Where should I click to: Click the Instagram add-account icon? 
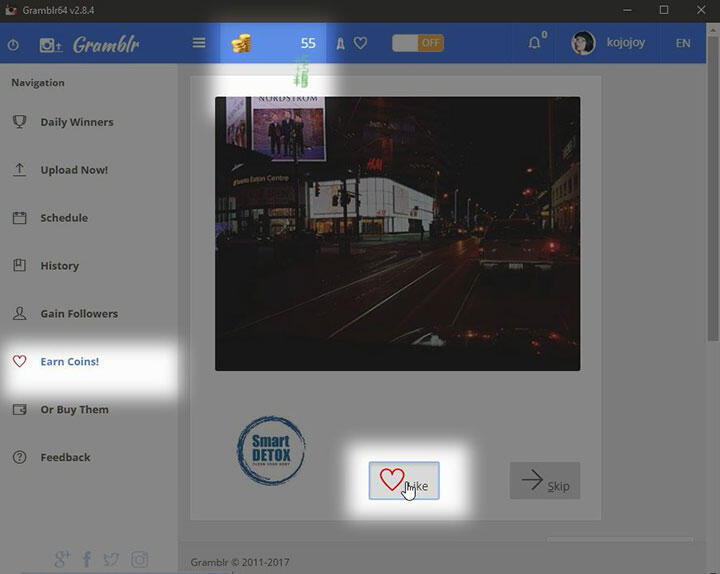tap(50, 45)
